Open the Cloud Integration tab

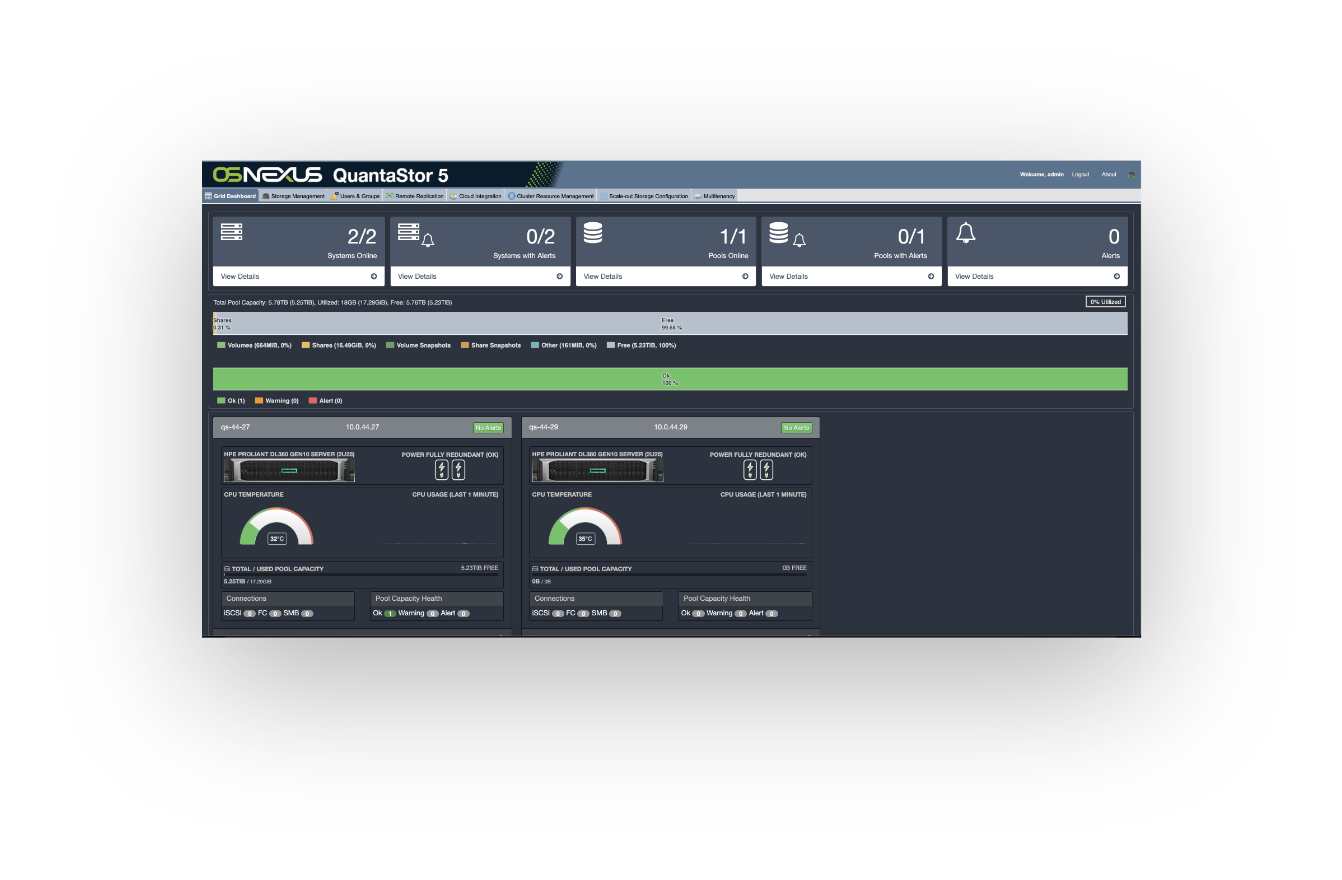[x=475, y=196]
